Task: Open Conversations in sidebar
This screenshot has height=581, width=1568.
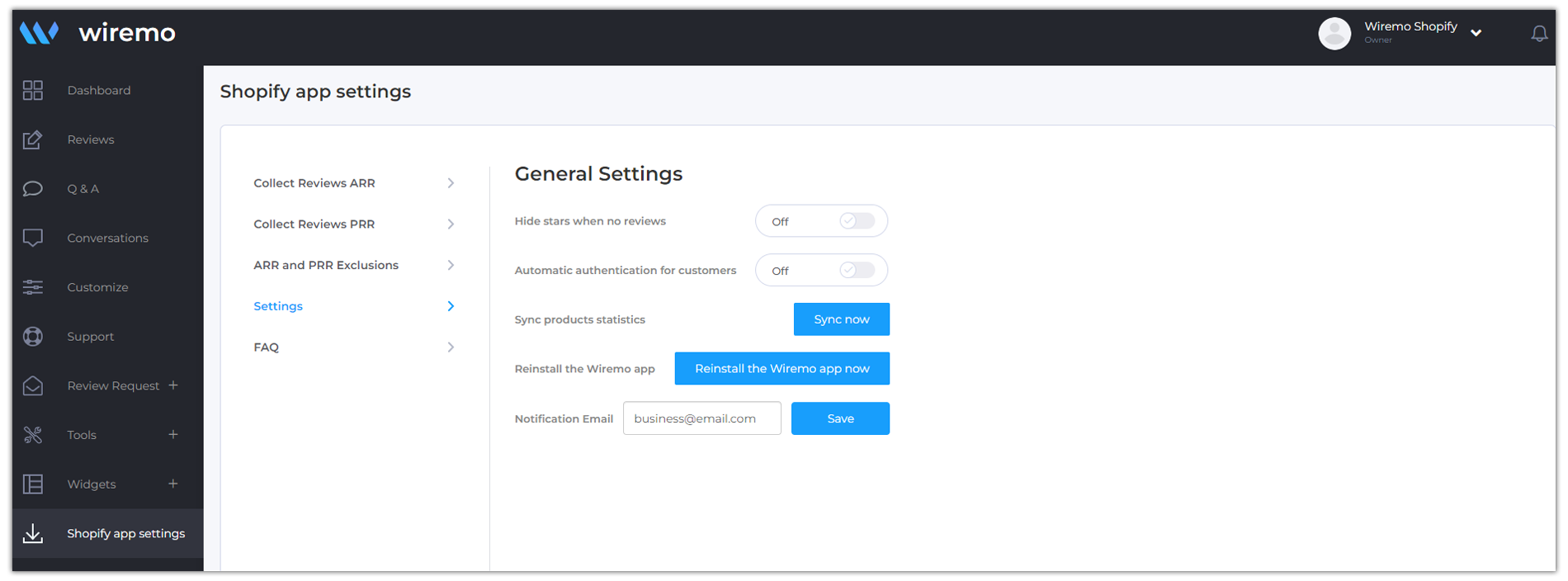Action: coord(107,238)
